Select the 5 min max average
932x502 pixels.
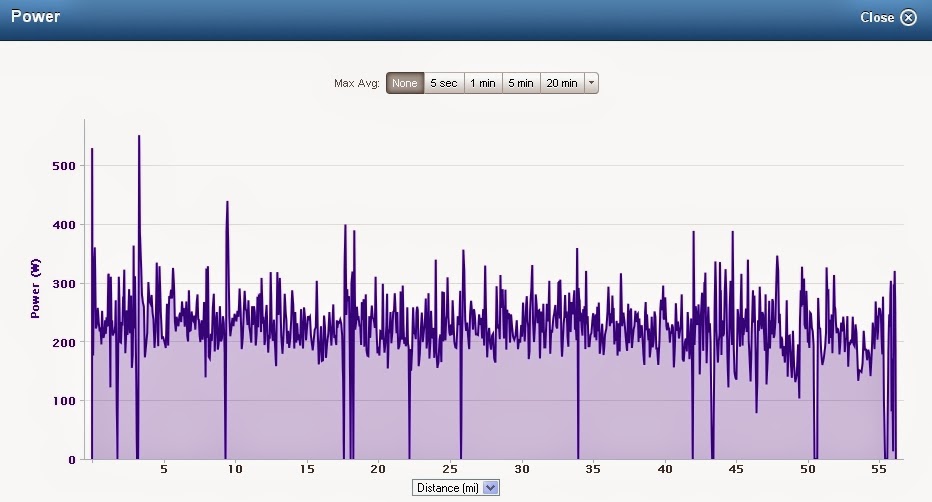[x=521, y=83]
